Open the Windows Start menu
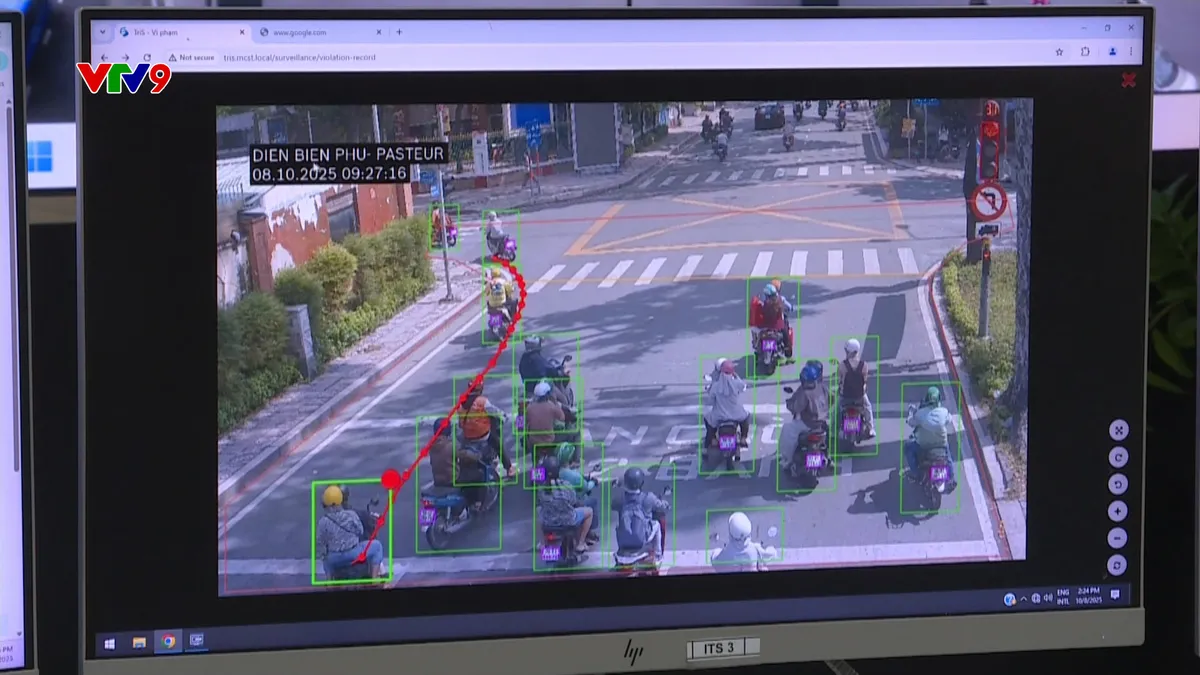 click(x=109, y=641)
